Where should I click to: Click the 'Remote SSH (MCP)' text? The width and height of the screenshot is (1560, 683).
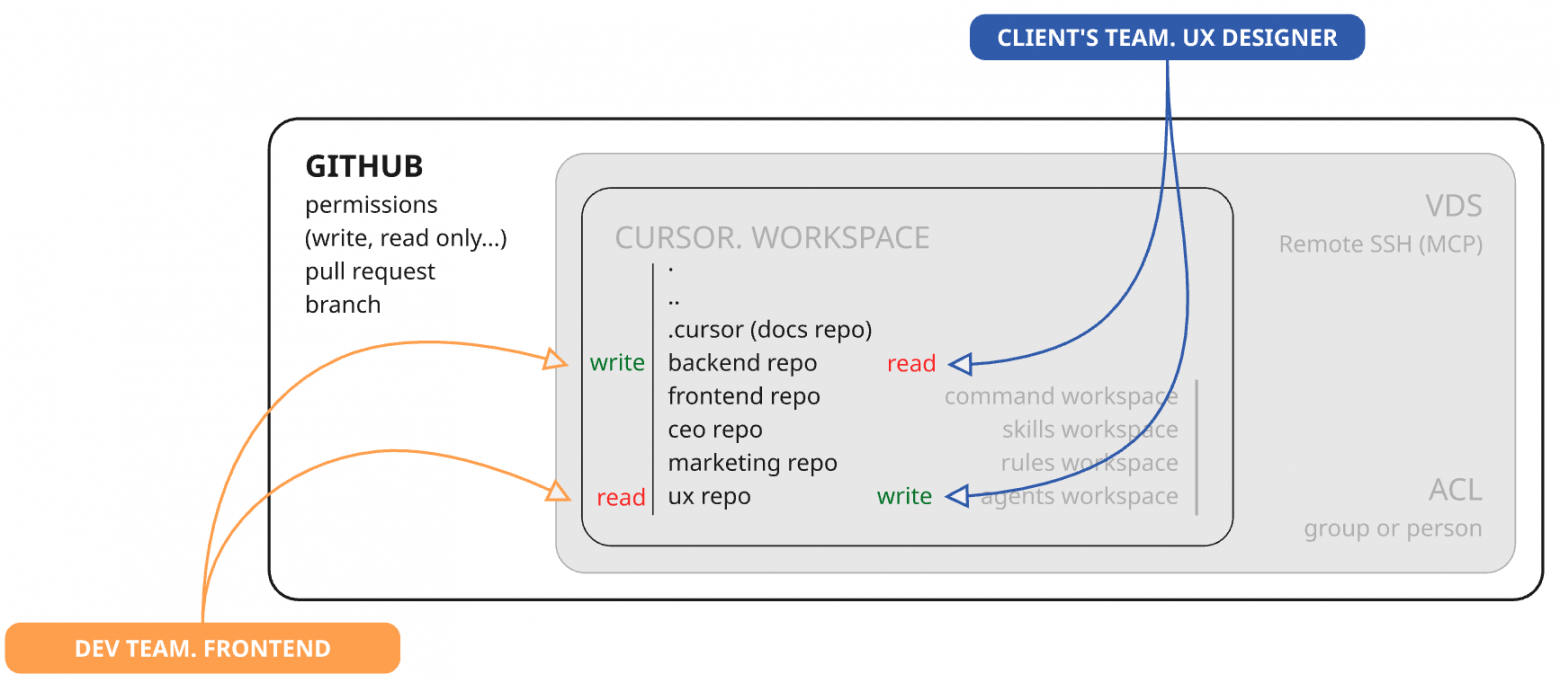1381,243
